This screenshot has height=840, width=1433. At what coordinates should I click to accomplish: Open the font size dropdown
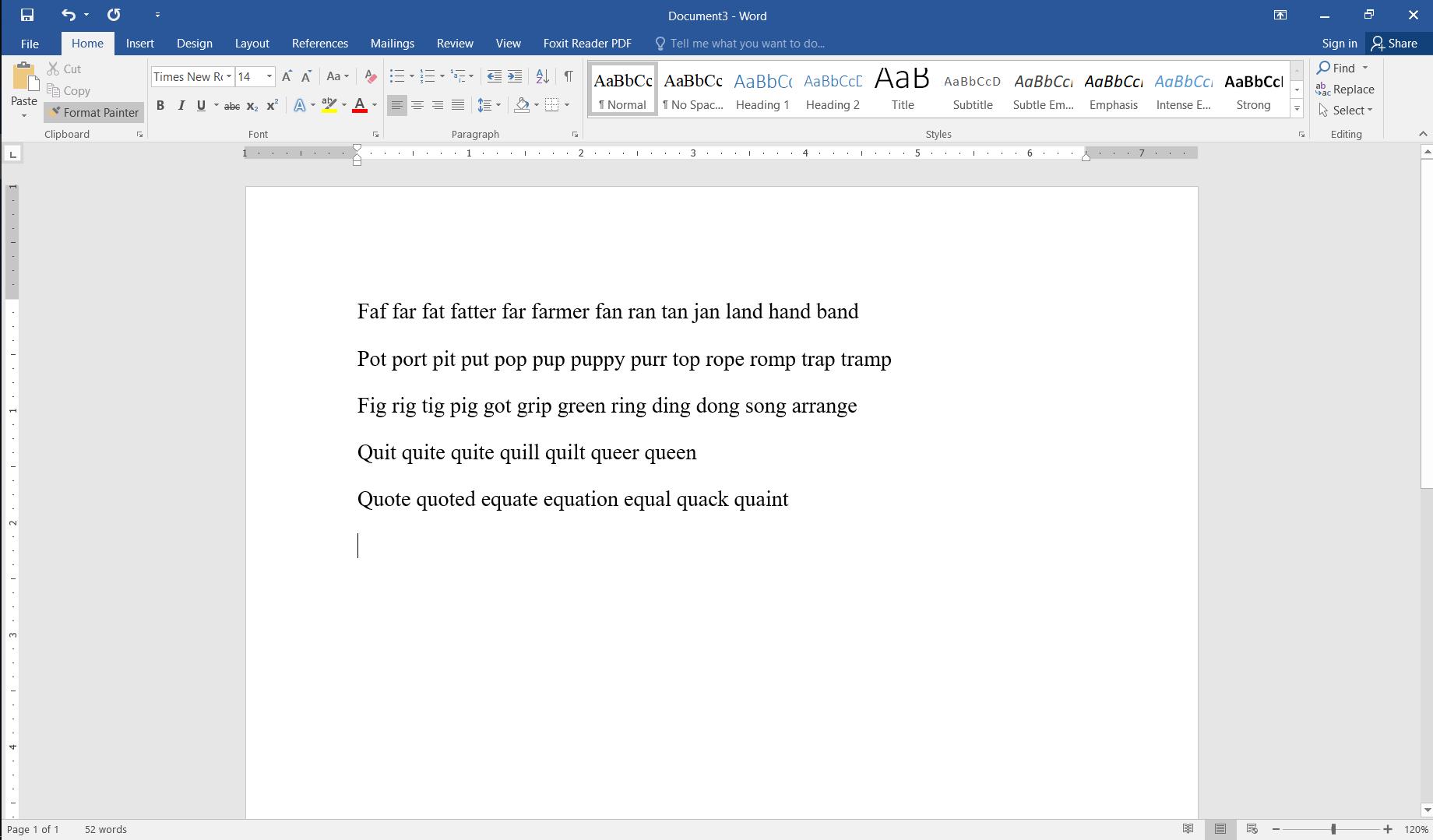click(269, 76)
